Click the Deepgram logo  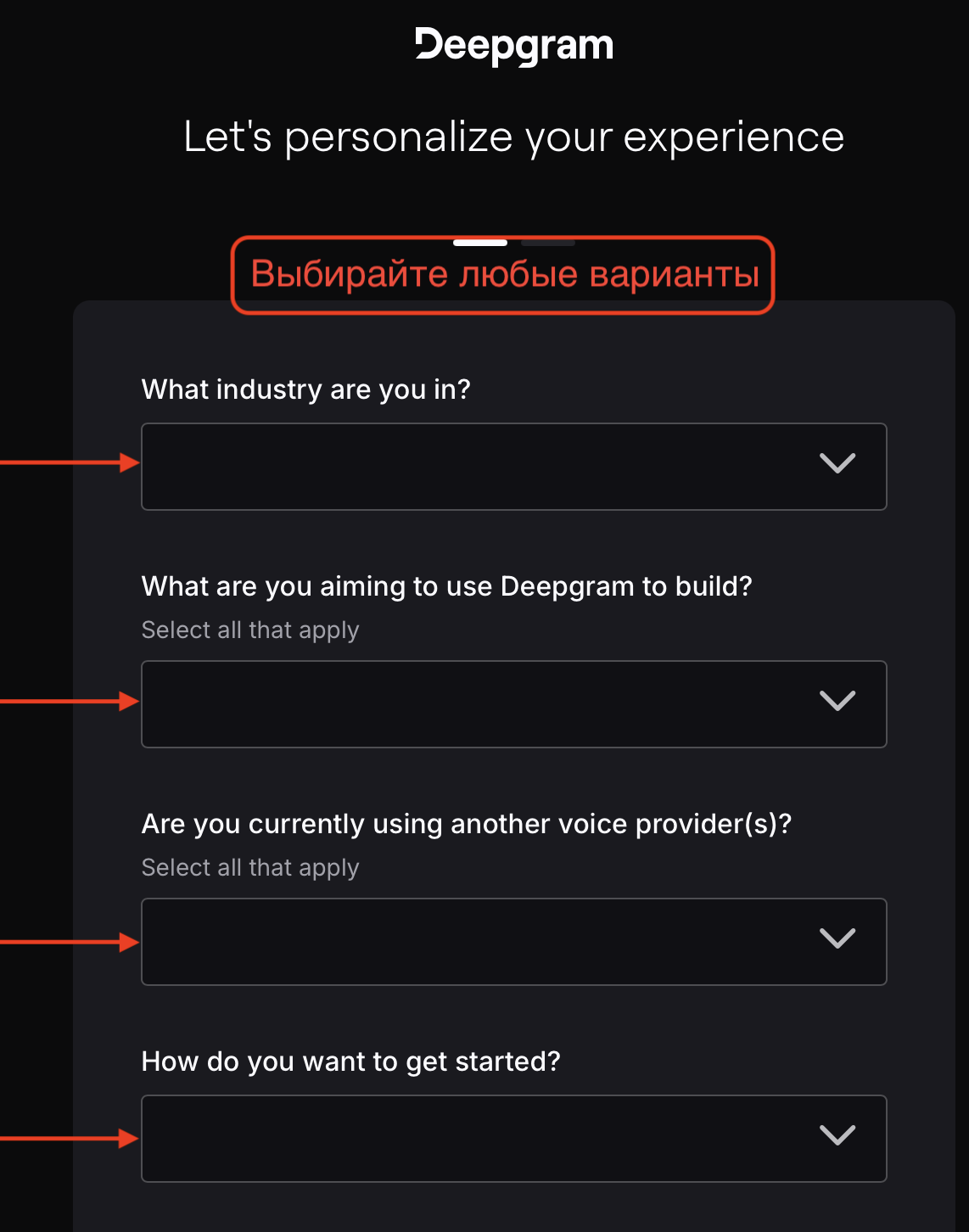515,44
